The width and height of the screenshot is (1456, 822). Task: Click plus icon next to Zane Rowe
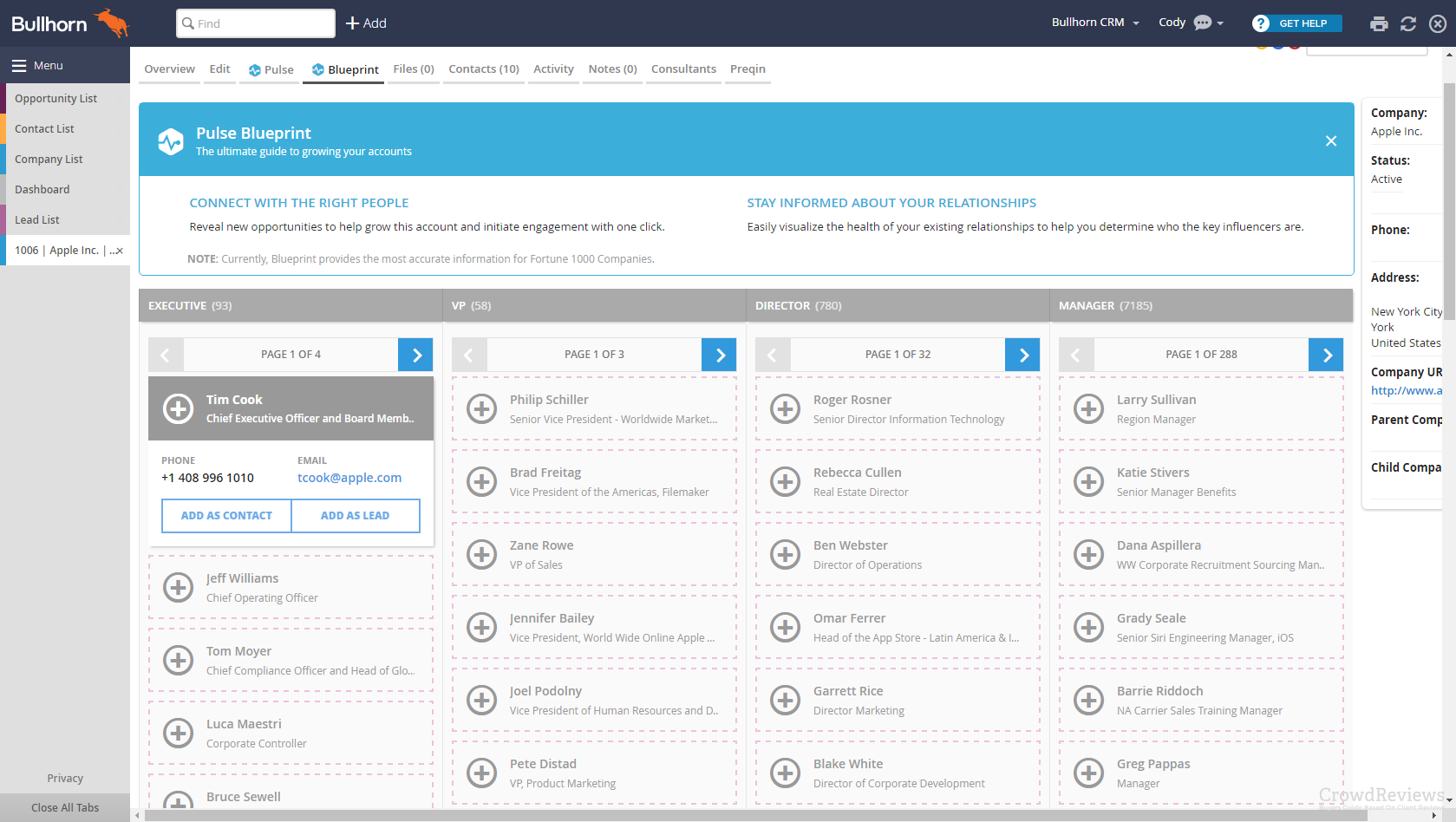point(482,554)
